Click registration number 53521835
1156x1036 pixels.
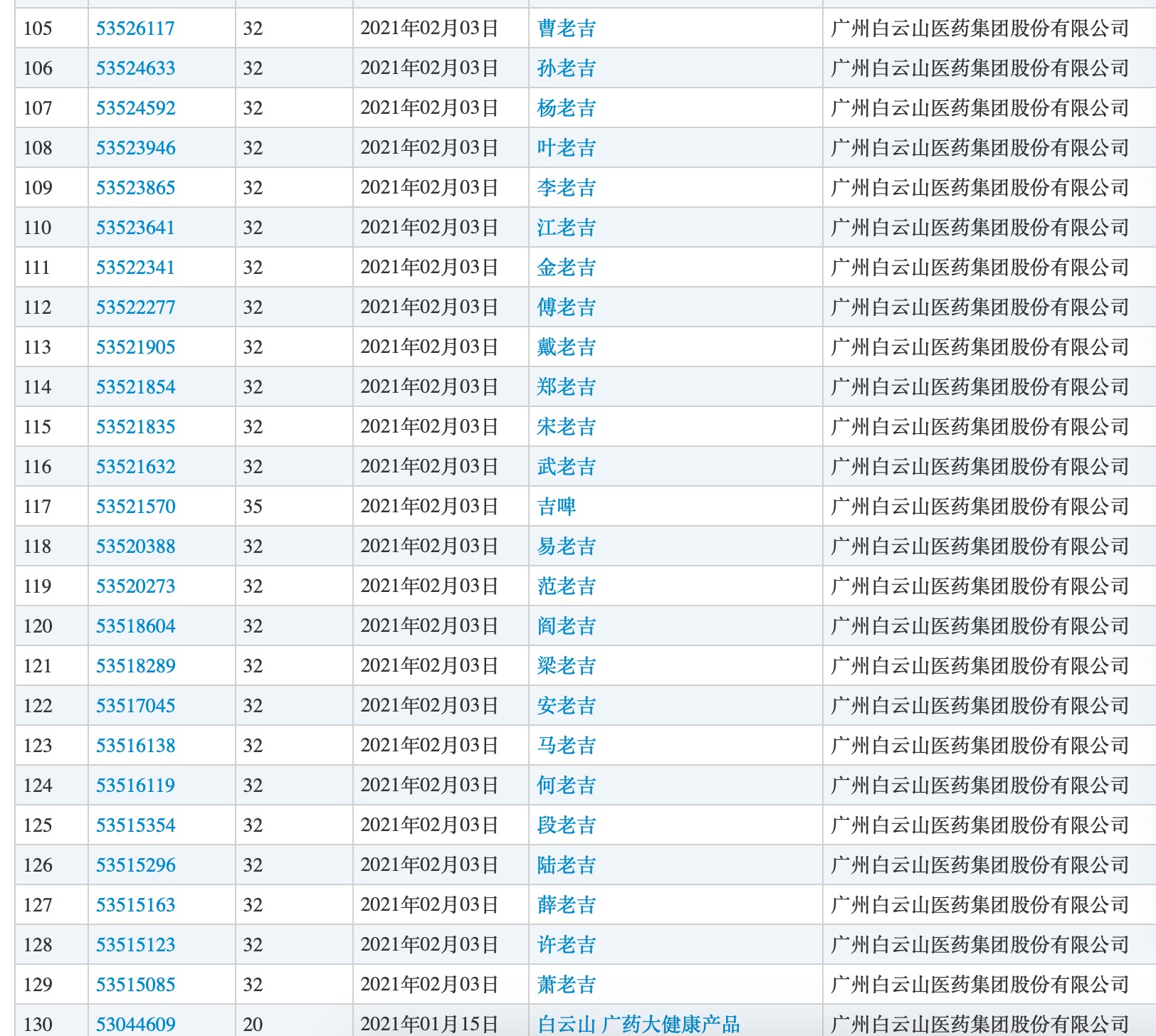coord(135,427)
